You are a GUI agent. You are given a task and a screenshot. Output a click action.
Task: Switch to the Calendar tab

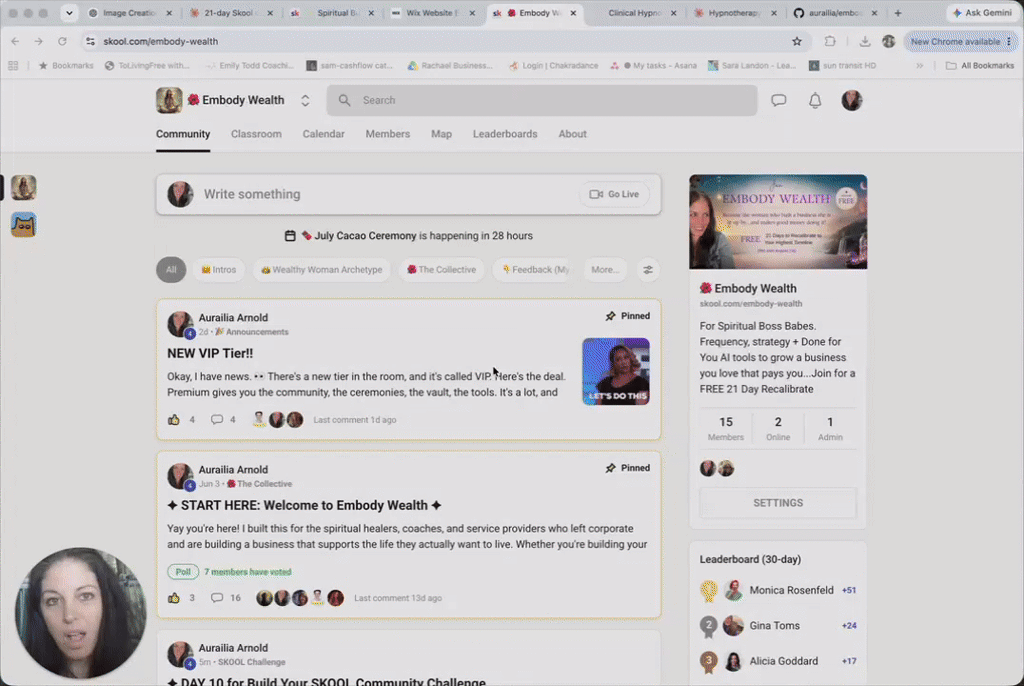click(x=323, y=134)
